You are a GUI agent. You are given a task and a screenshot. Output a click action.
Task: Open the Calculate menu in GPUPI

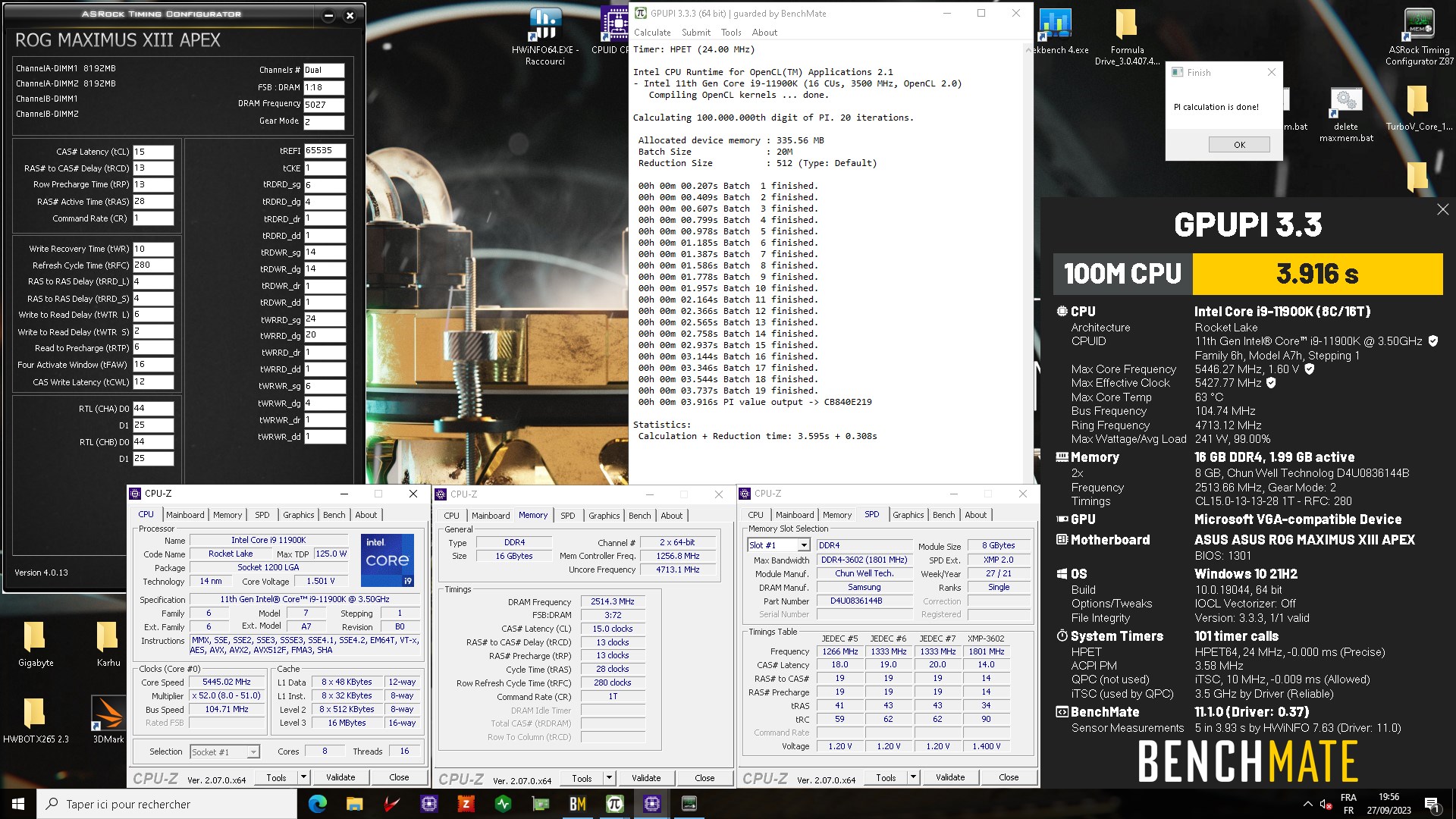(x=652, y=33)
